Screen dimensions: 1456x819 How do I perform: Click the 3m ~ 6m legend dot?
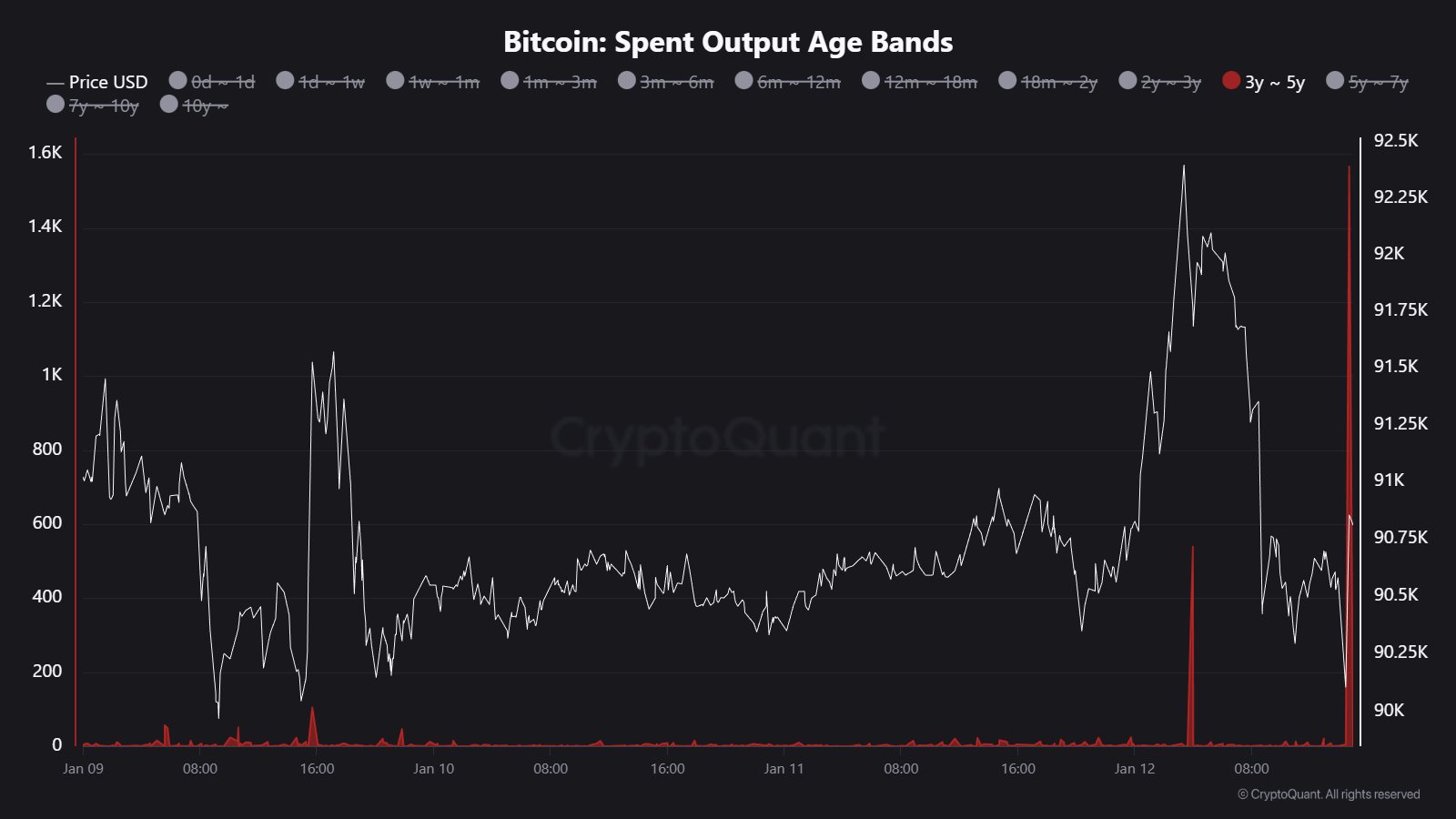tap(626, 81)
